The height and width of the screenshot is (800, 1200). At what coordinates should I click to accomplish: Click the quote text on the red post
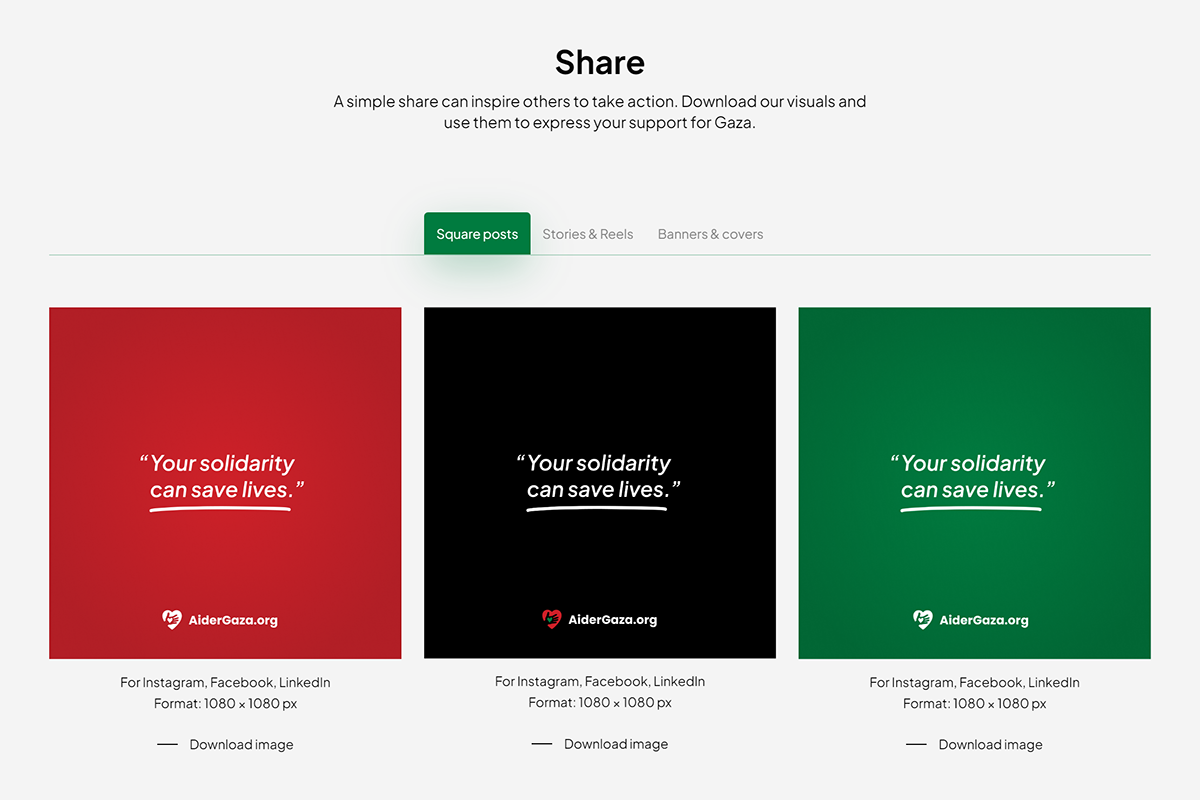[x=222, y=477]
